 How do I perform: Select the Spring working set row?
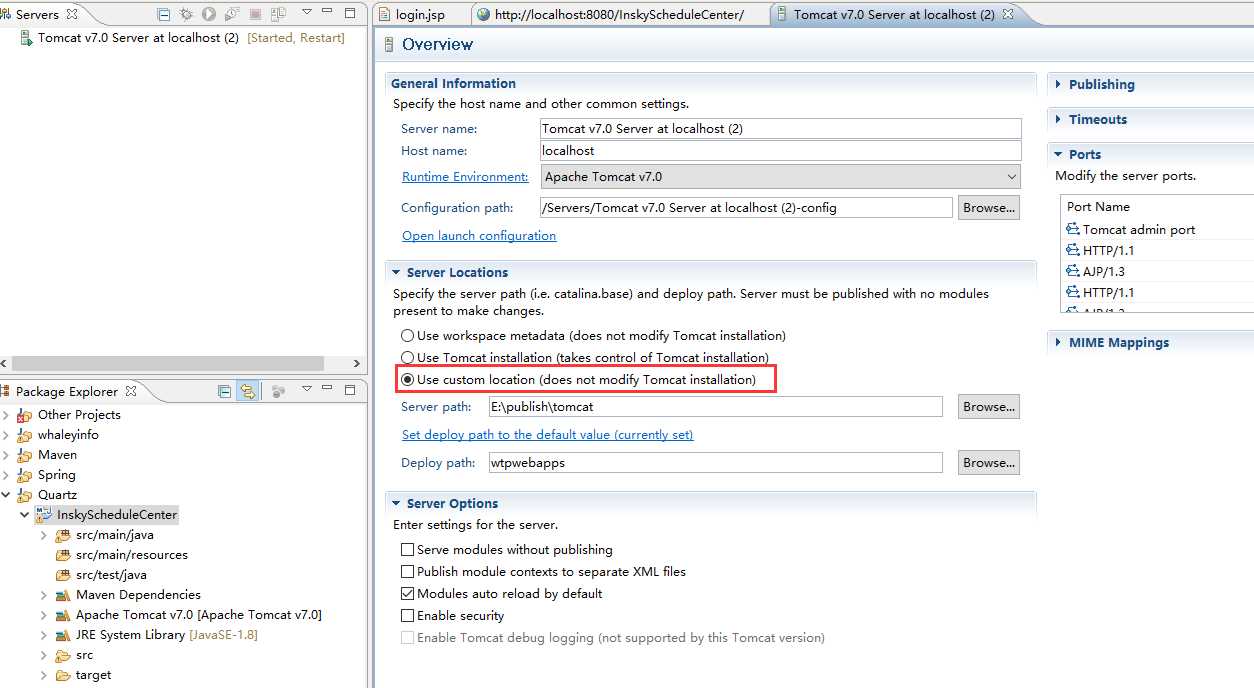click(x=56, y=475)
